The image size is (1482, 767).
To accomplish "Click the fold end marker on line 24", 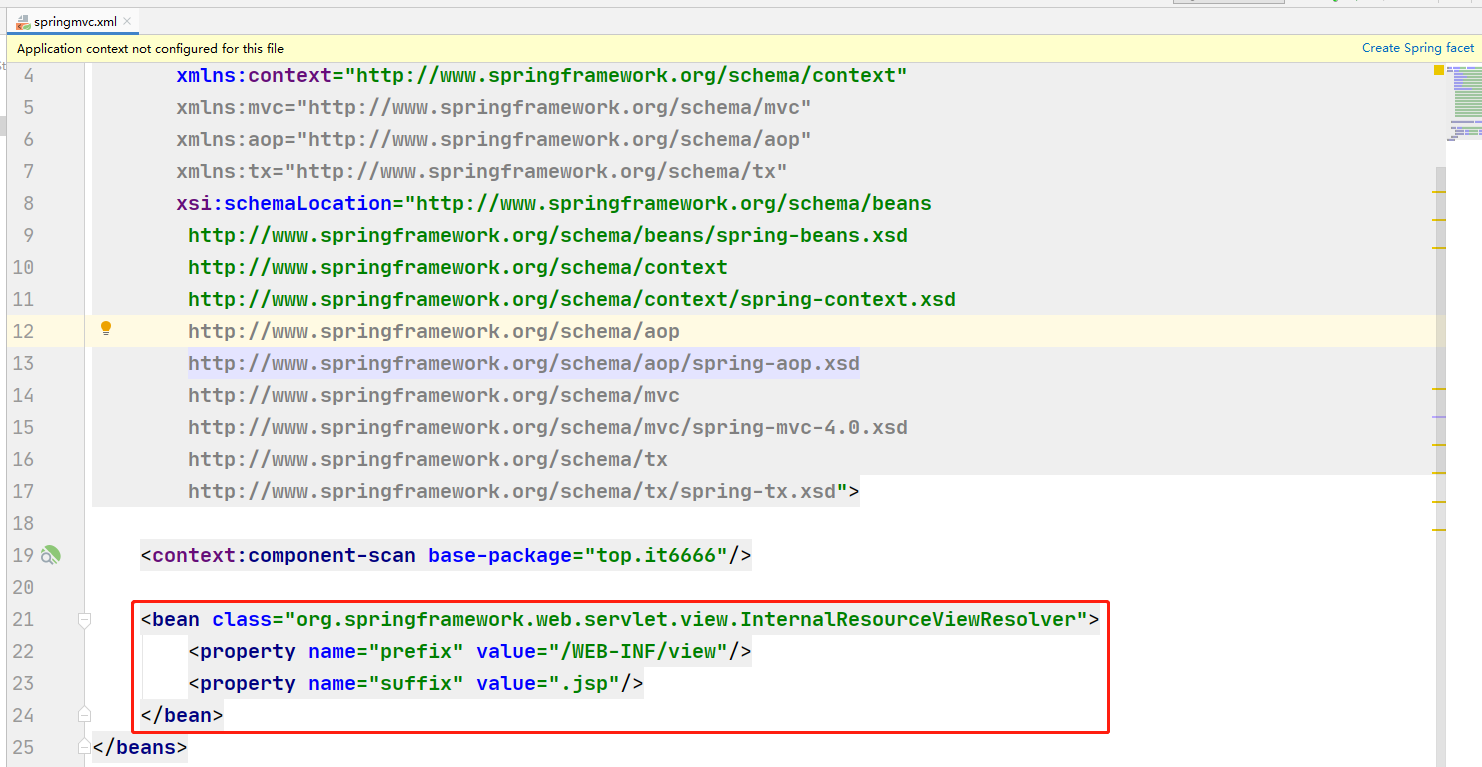I will [x=84, y=715].
